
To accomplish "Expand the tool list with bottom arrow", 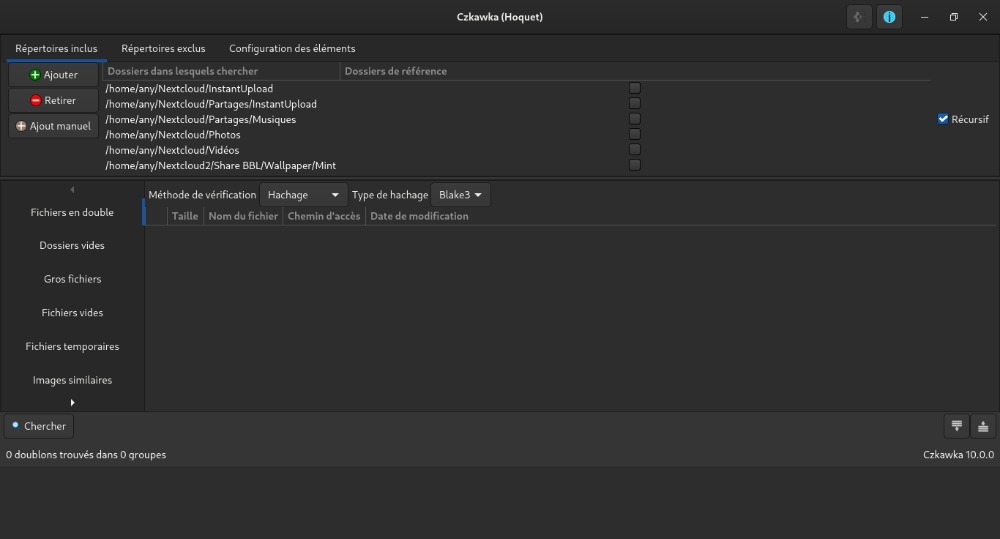I will tap(72, 402).
